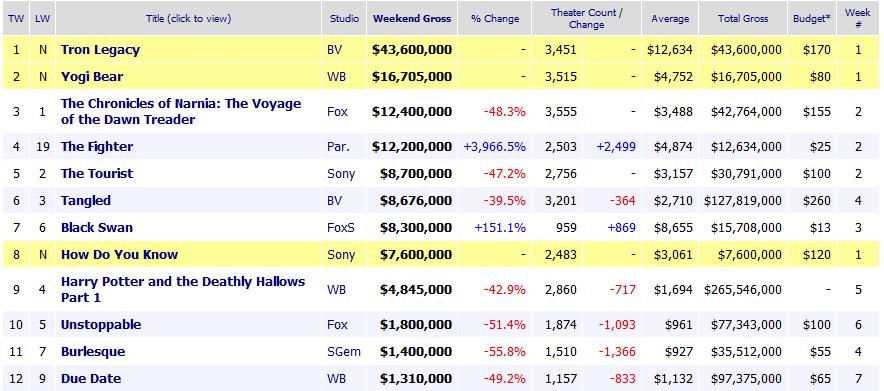Viewport: 884px width, 391px height.
Task: Open How Do You Know link
Action: coord(120,255)
